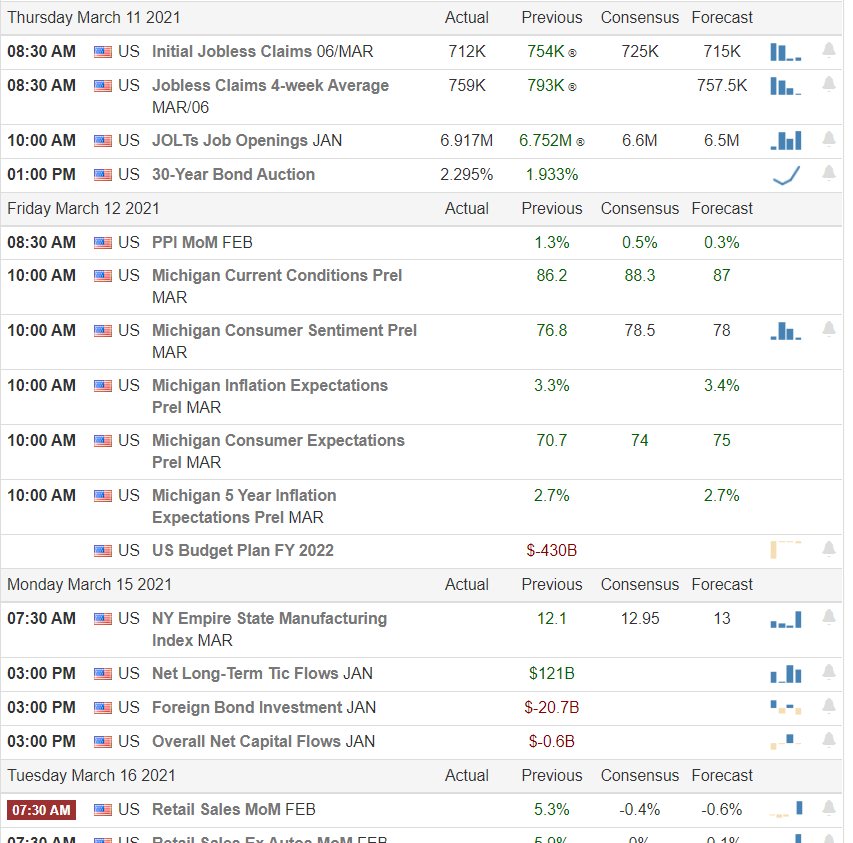Click the Retail Sales MoM FEB link
853x843 pixels.
(233, 810)
